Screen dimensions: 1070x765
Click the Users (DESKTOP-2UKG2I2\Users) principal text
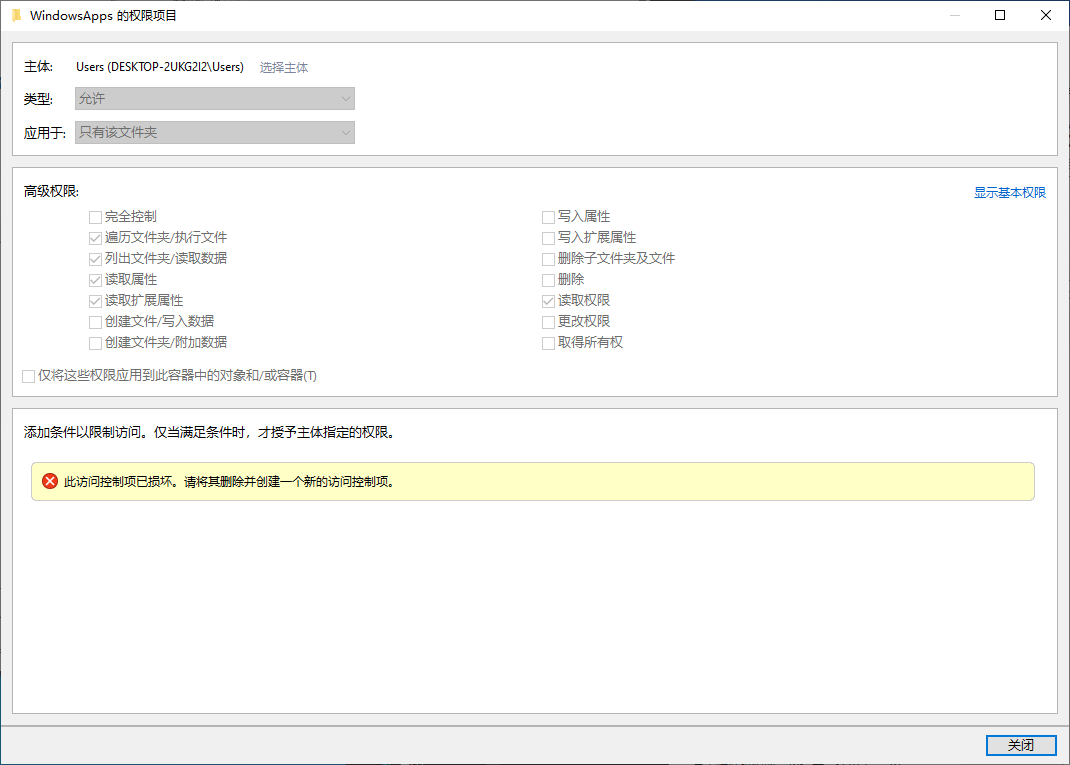160,67
